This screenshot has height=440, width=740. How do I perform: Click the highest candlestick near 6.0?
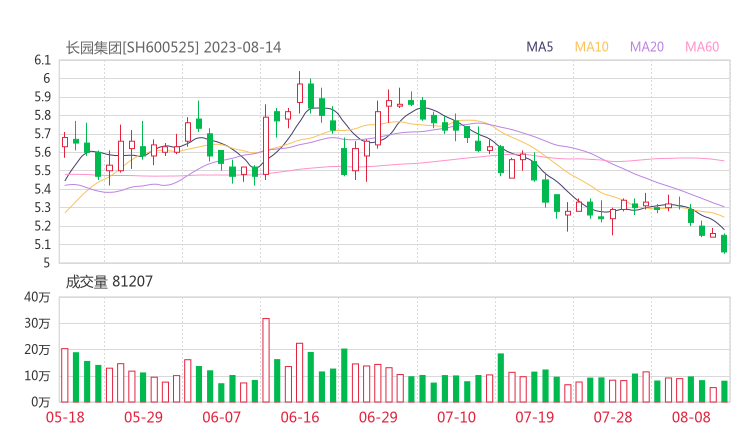coord(300,93)
